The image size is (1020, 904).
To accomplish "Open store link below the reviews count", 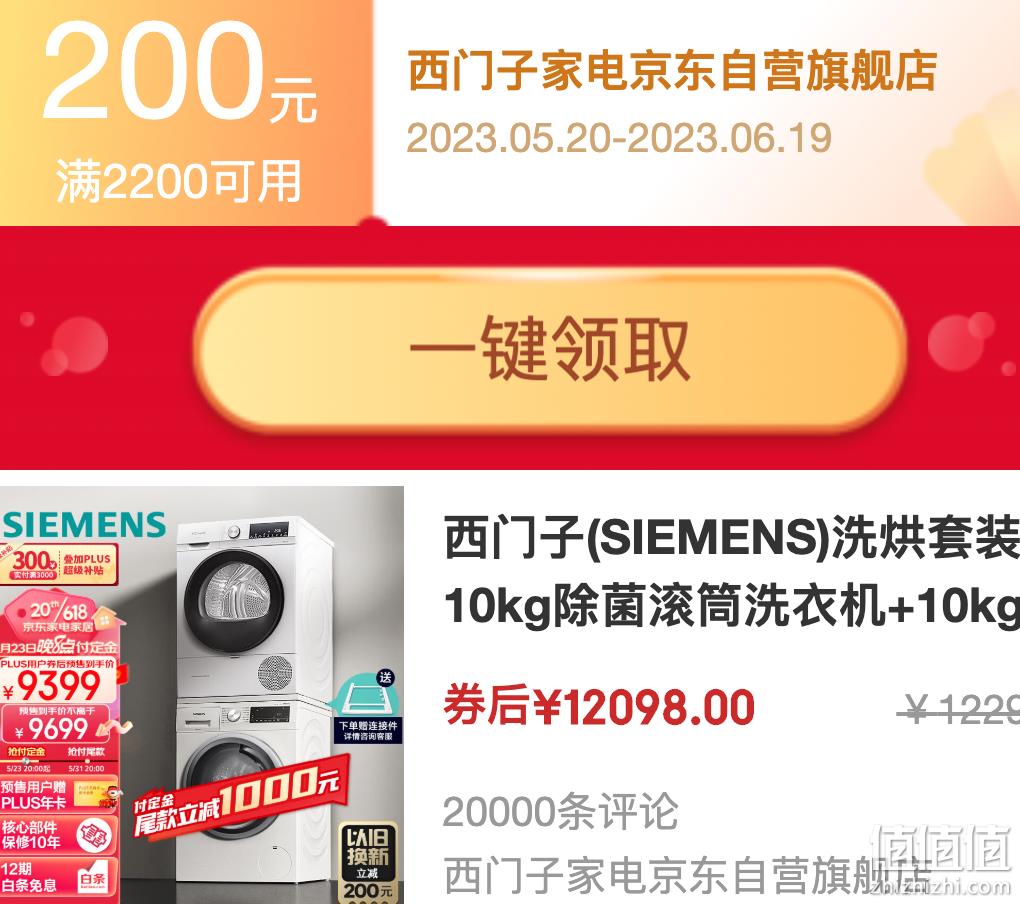I will point(688,875).
